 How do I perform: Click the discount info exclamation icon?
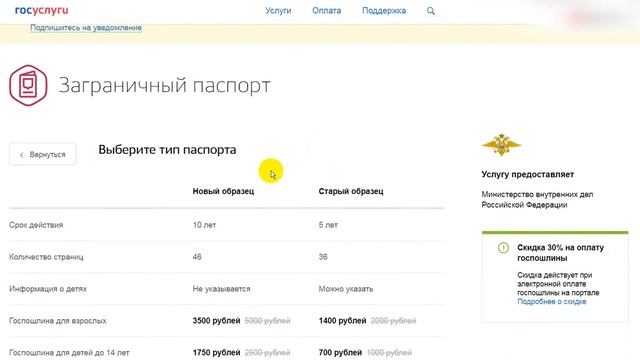(503, 248)
